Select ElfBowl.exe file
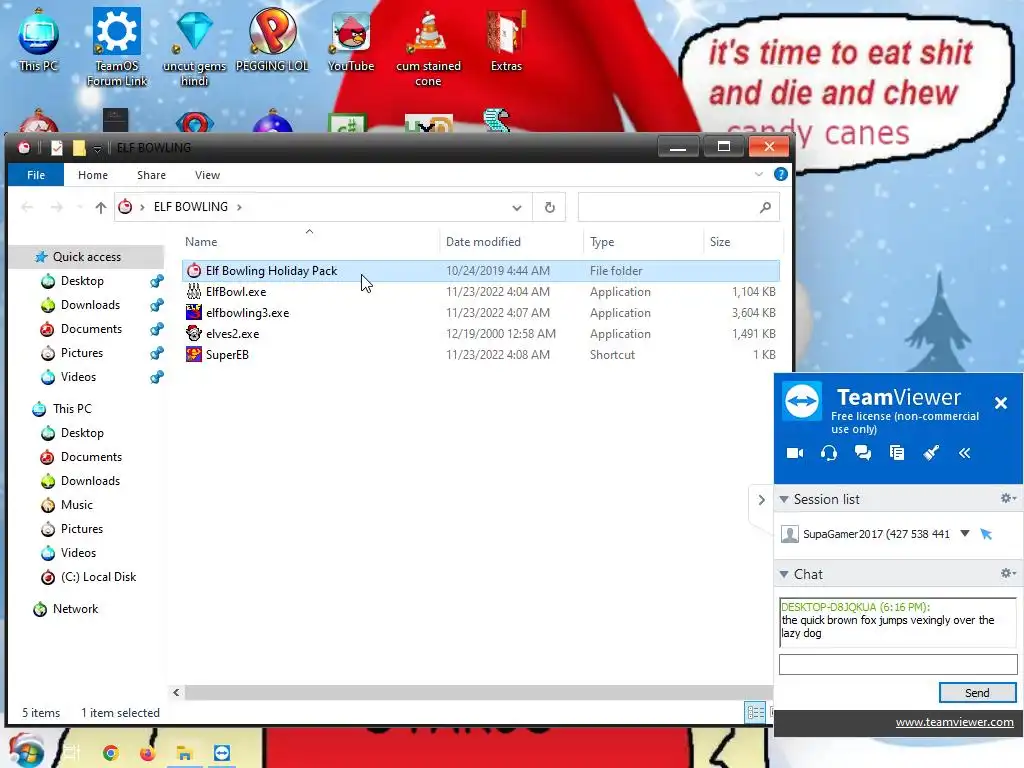The image size is (1024, 768). pyautogui.click(x=481, y=292)
